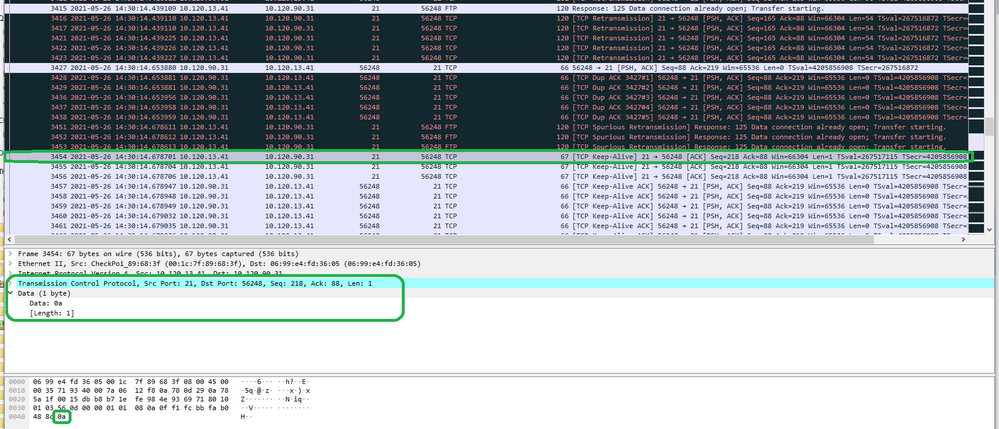Expand the Ethernet II details node
The image size is (999, 429).
pos(11,265)
